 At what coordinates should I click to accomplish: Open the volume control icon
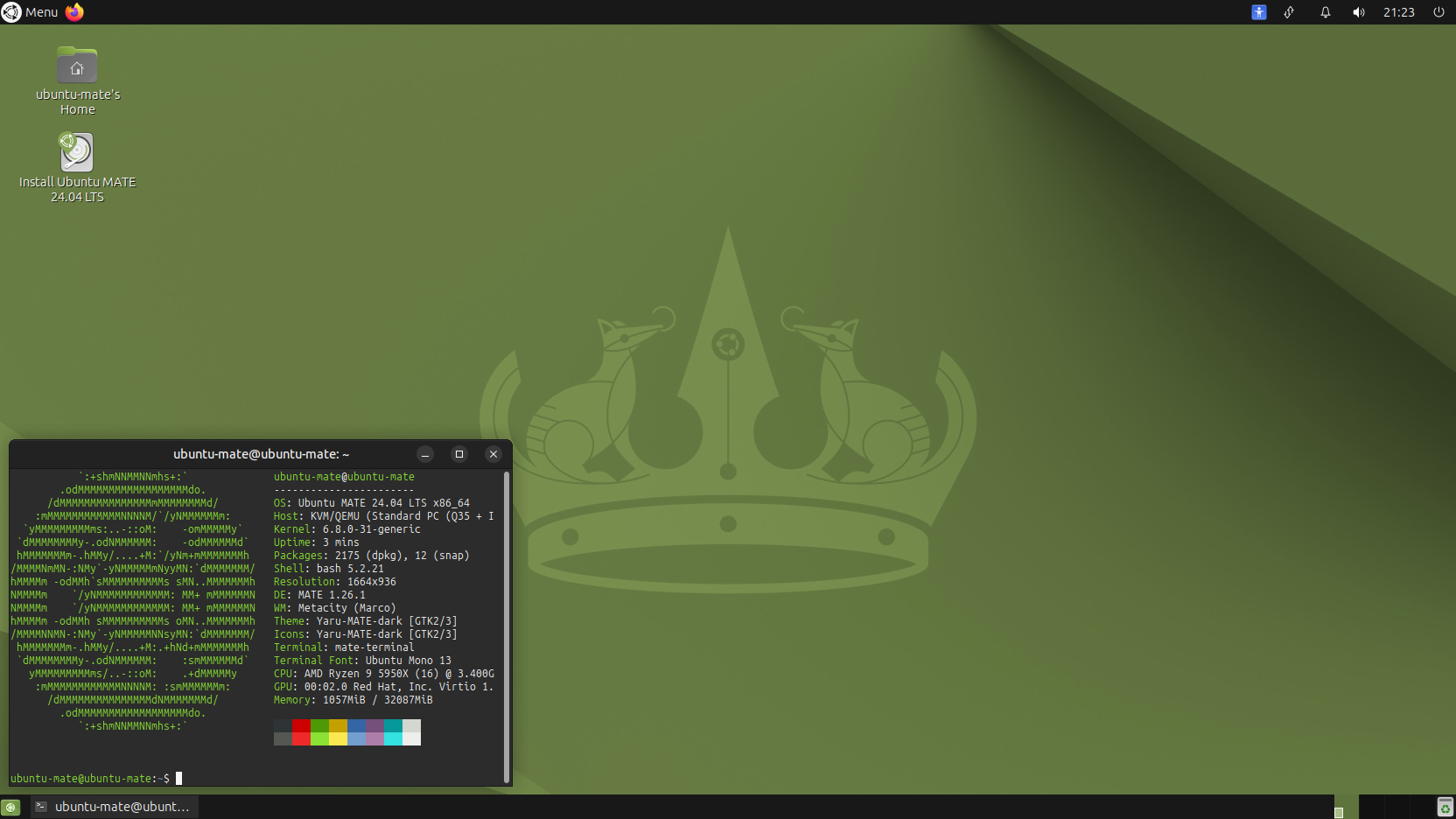[1359, 12]
